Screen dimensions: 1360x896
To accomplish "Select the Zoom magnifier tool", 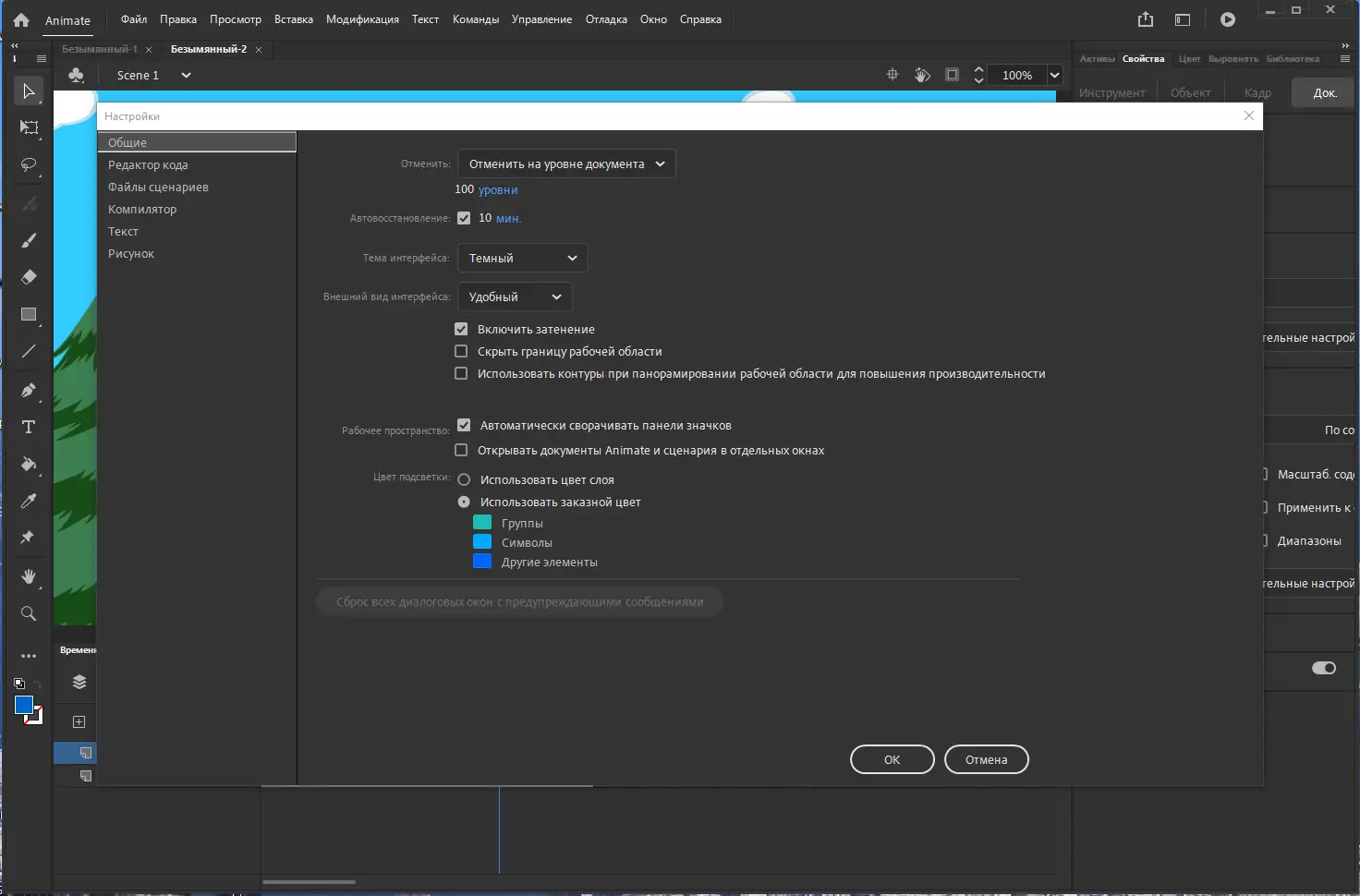I will pyautogui.click(x=29, y=613).
